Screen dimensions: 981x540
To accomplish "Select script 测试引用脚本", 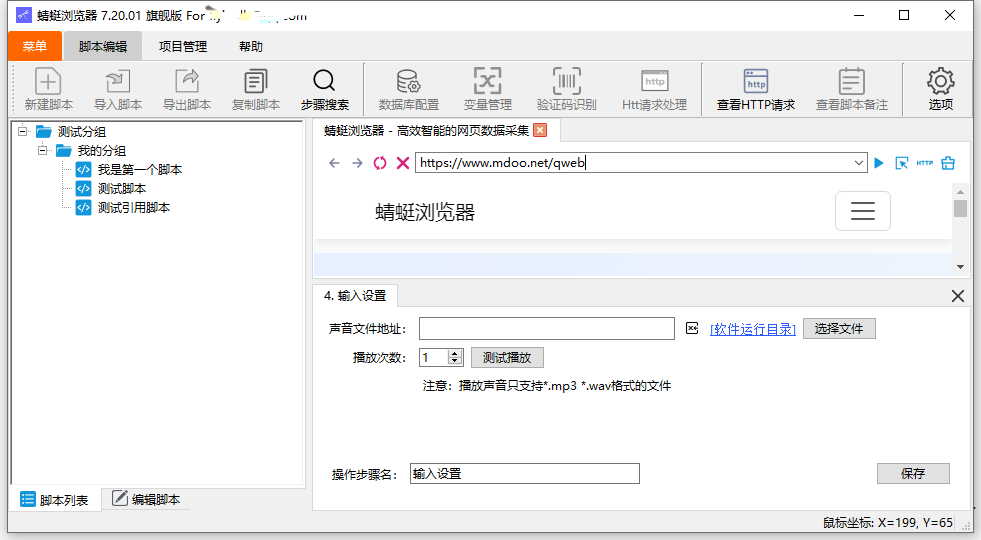I will tap(134, 207).
